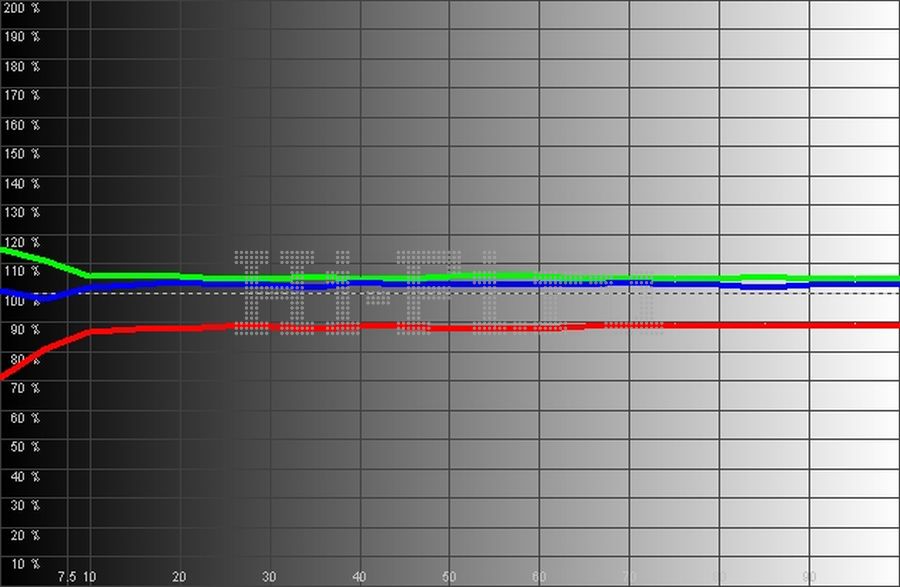
Task: Click the 7.5 x-axis label
Action: coord(67,577)
